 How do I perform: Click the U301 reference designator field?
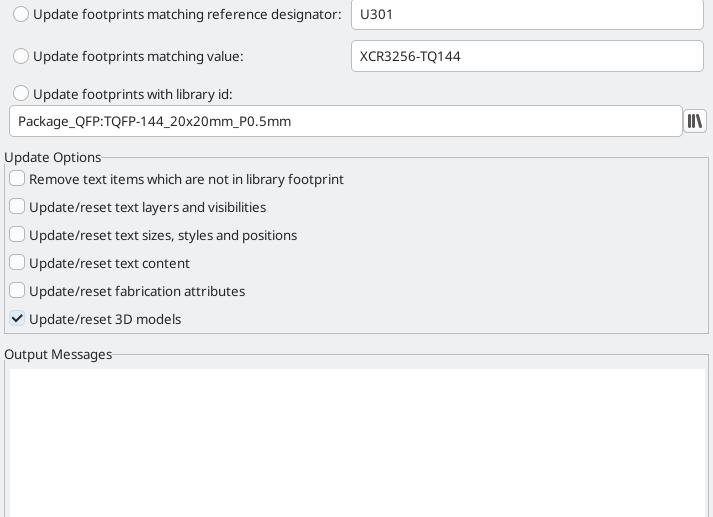527,15
